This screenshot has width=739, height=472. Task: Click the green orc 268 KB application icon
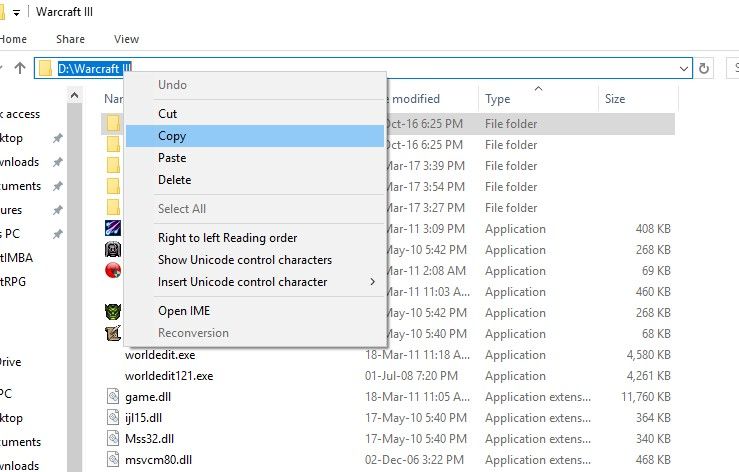[113, 312]
